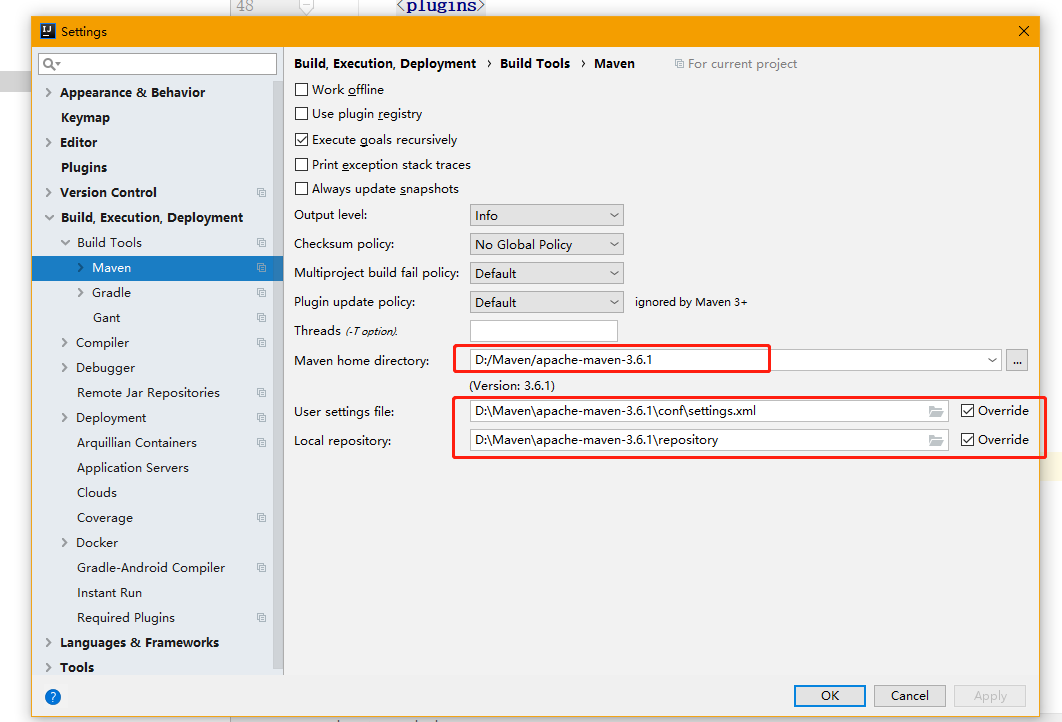Click the project-level icon beside Arquillian Containers
This screenshot has height=722, width=1062.
click(x=261, y=443)
